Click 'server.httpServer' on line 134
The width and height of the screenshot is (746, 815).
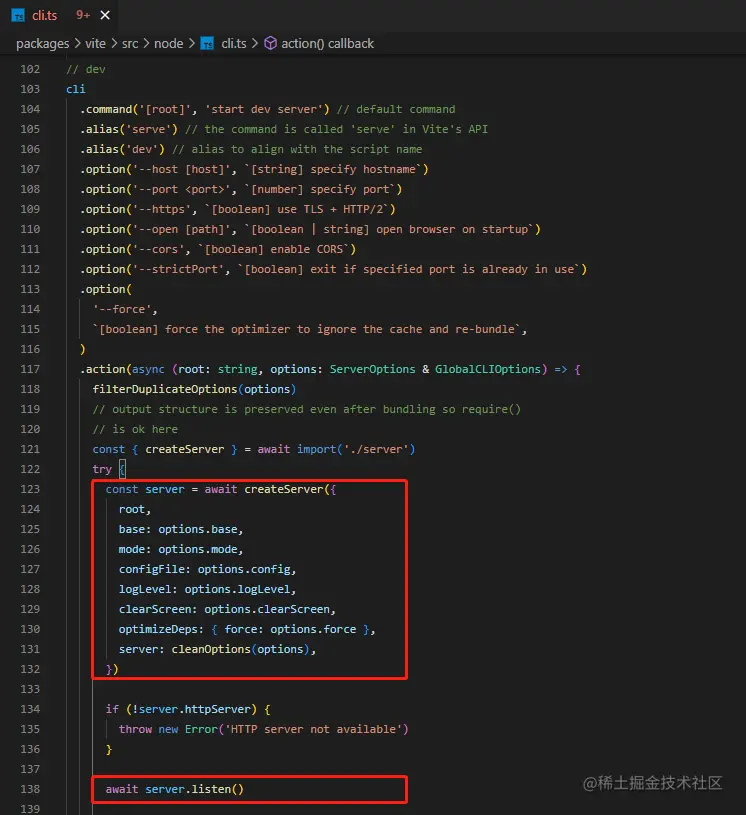tap(194, 709)
